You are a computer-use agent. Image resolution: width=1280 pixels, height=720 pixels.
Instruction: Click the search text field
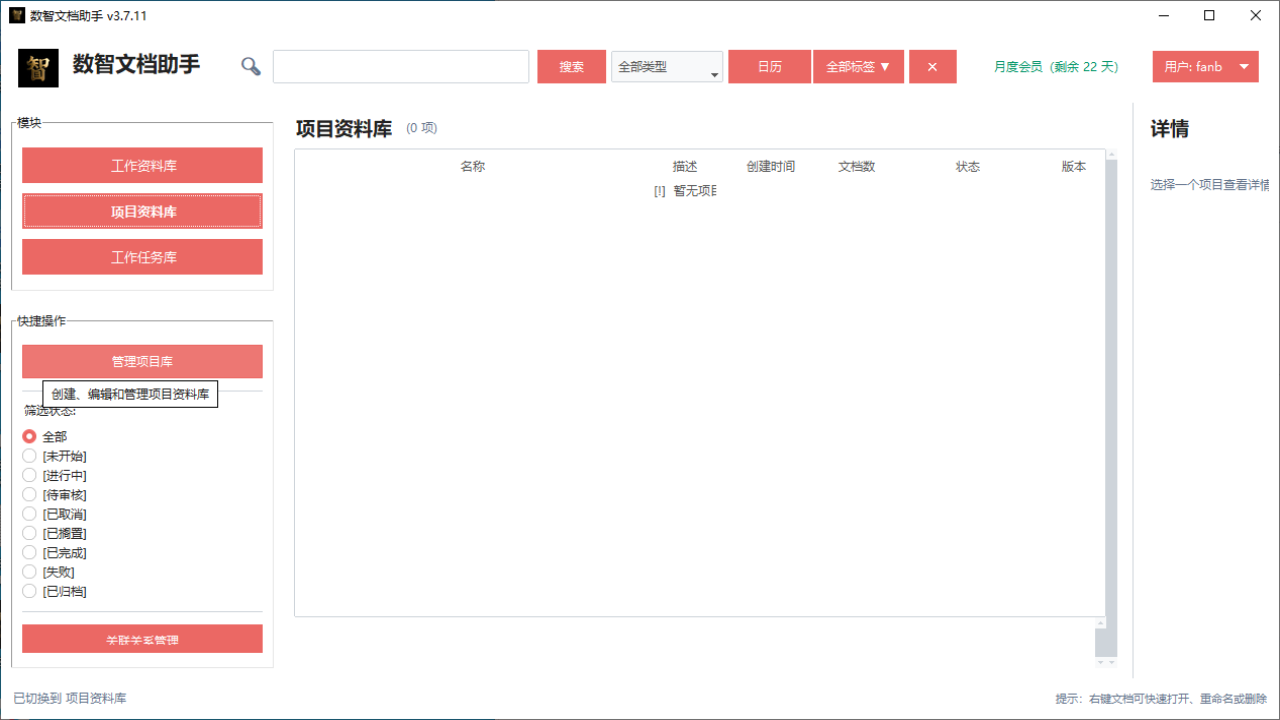(x=401, y=67)
